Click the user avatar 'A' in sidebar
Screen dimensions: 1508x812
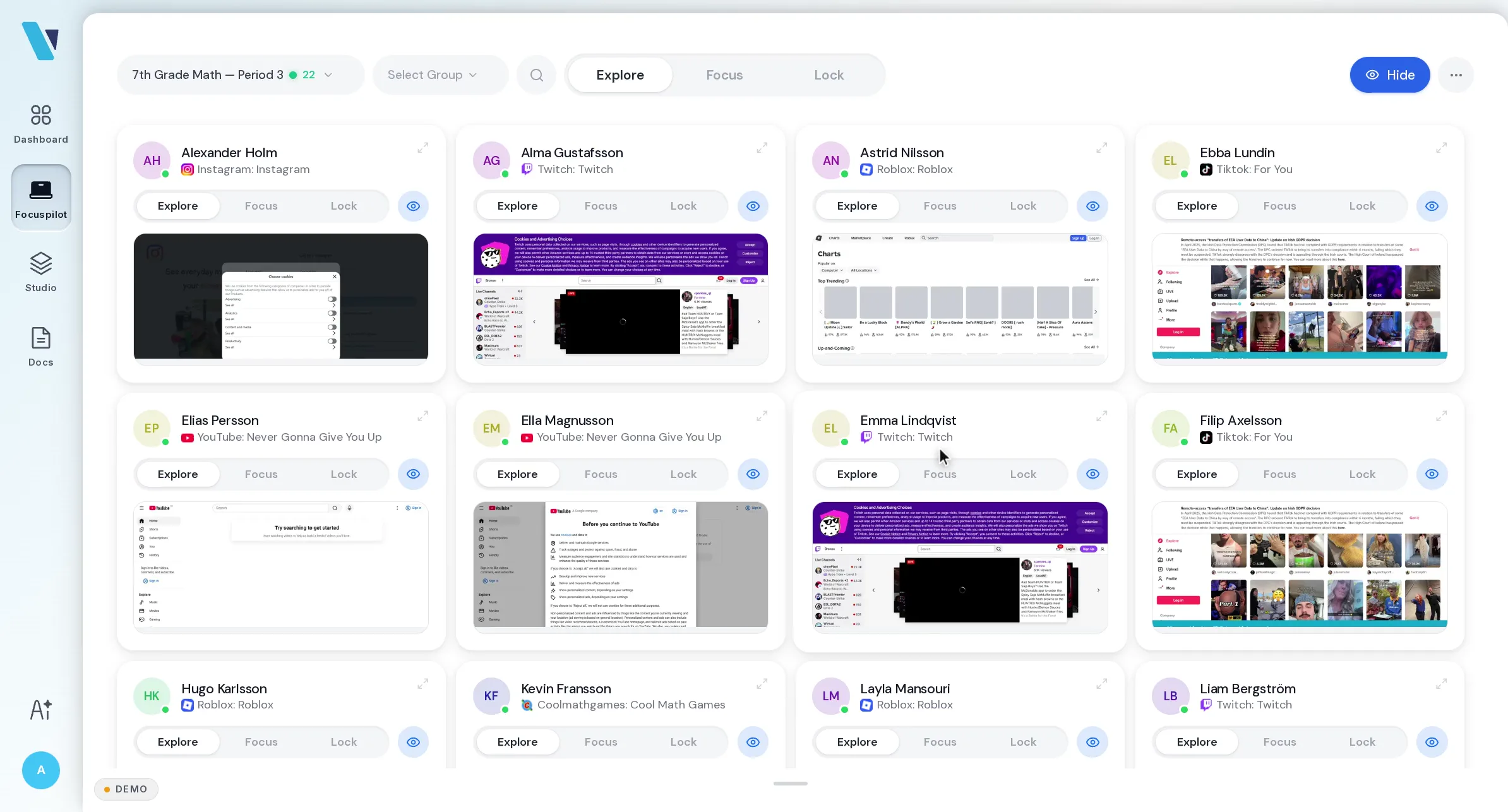[41, 770]
